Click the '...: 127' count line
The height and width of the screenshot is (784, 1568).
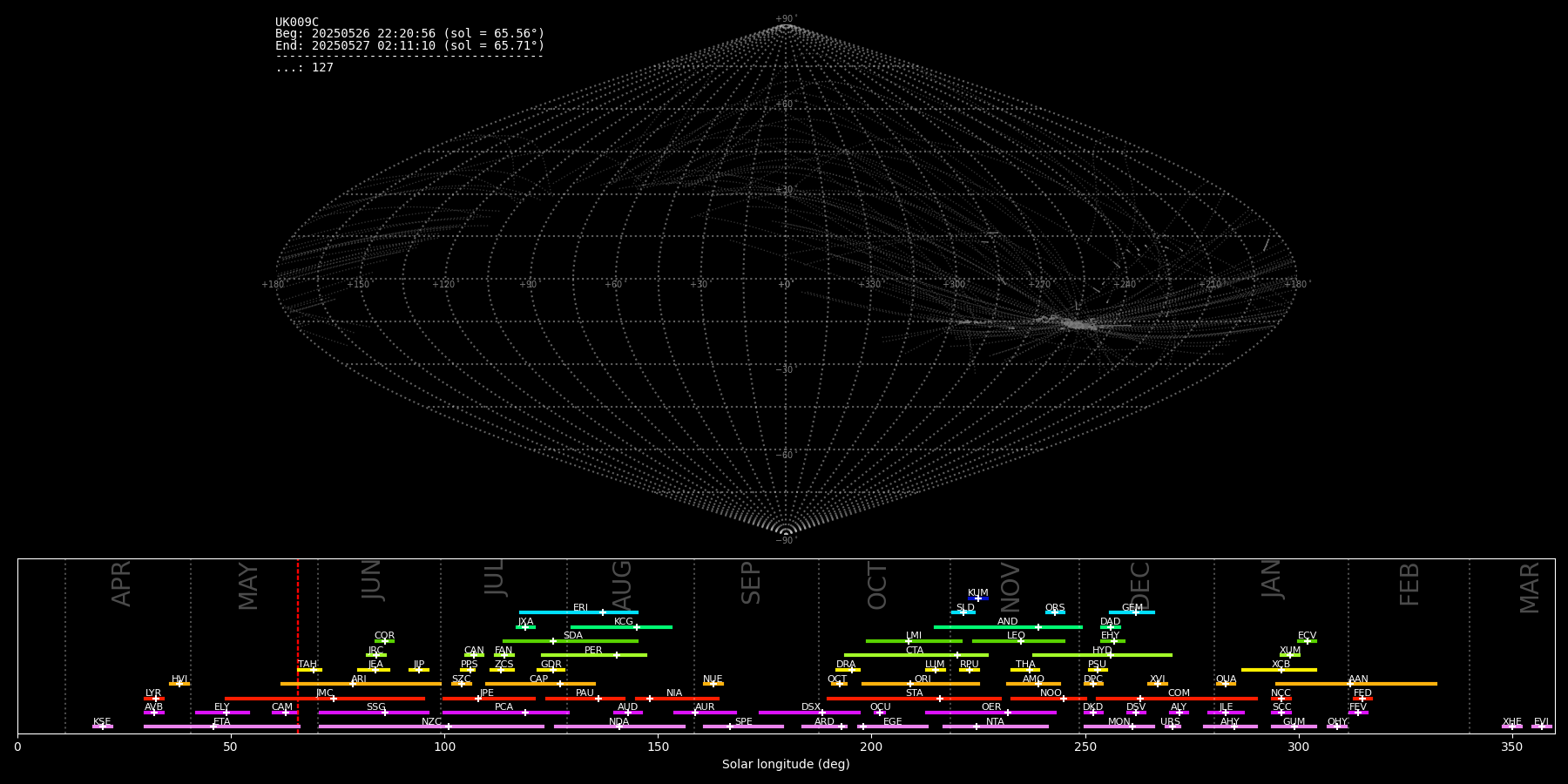coord(304,68)
